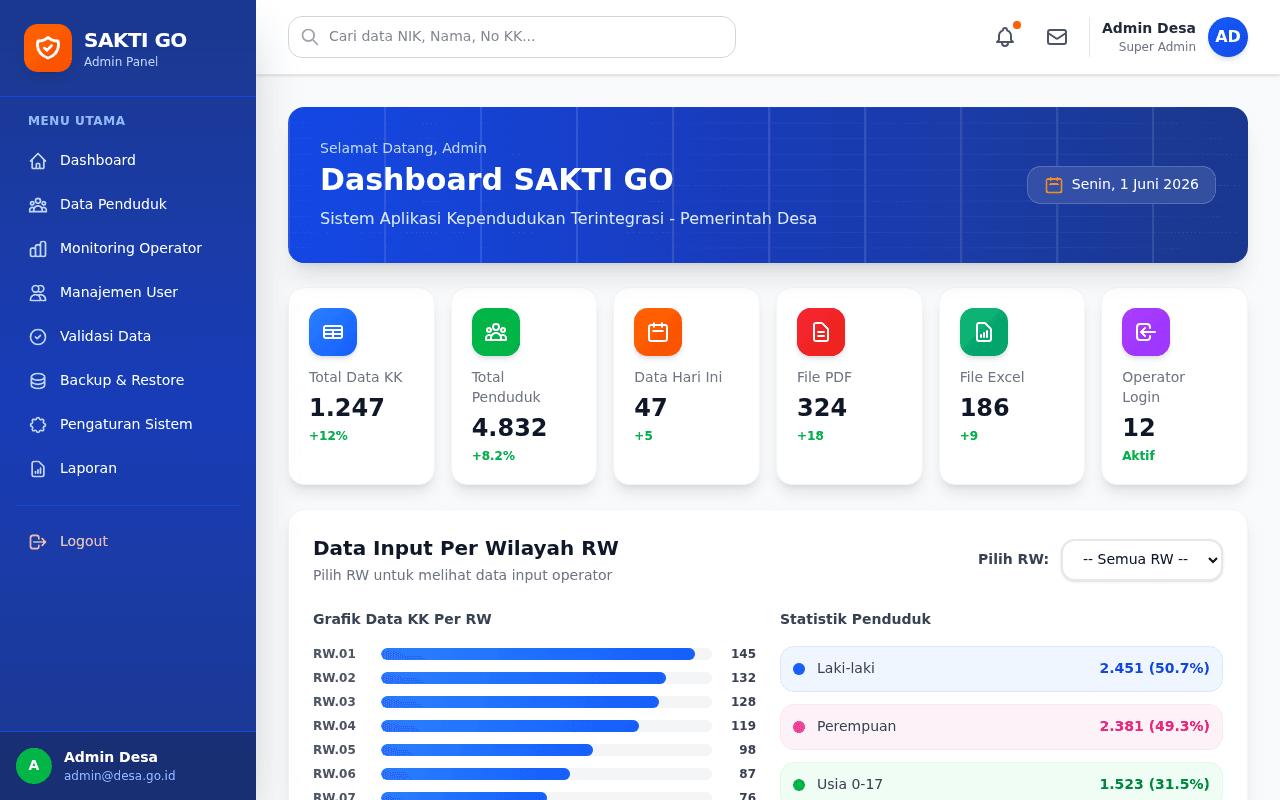Click the +18 File PDF change
1280x800 pixels.
810,436
